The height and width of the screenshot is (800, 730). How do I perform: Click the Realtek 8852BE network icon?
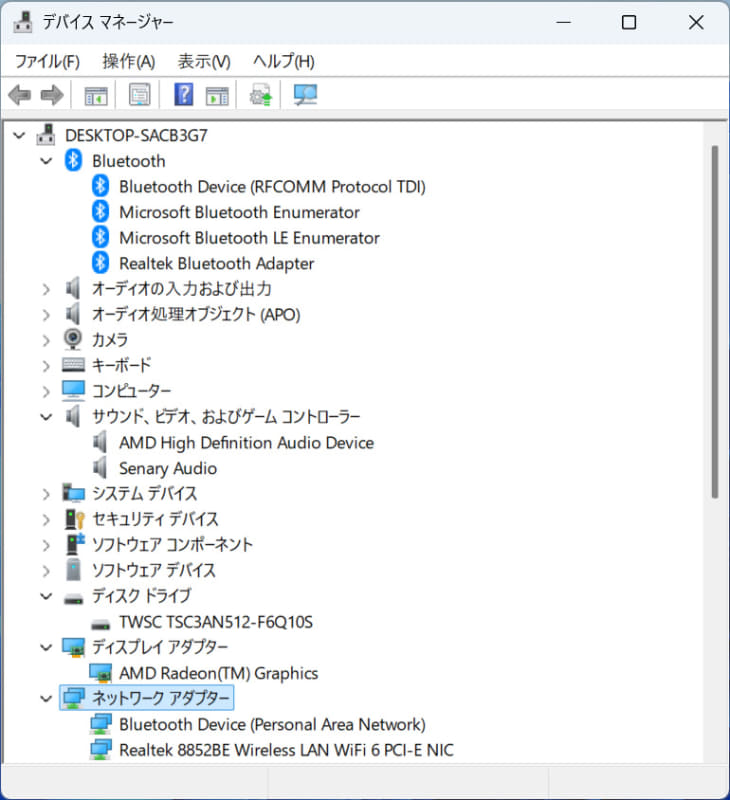100,750
